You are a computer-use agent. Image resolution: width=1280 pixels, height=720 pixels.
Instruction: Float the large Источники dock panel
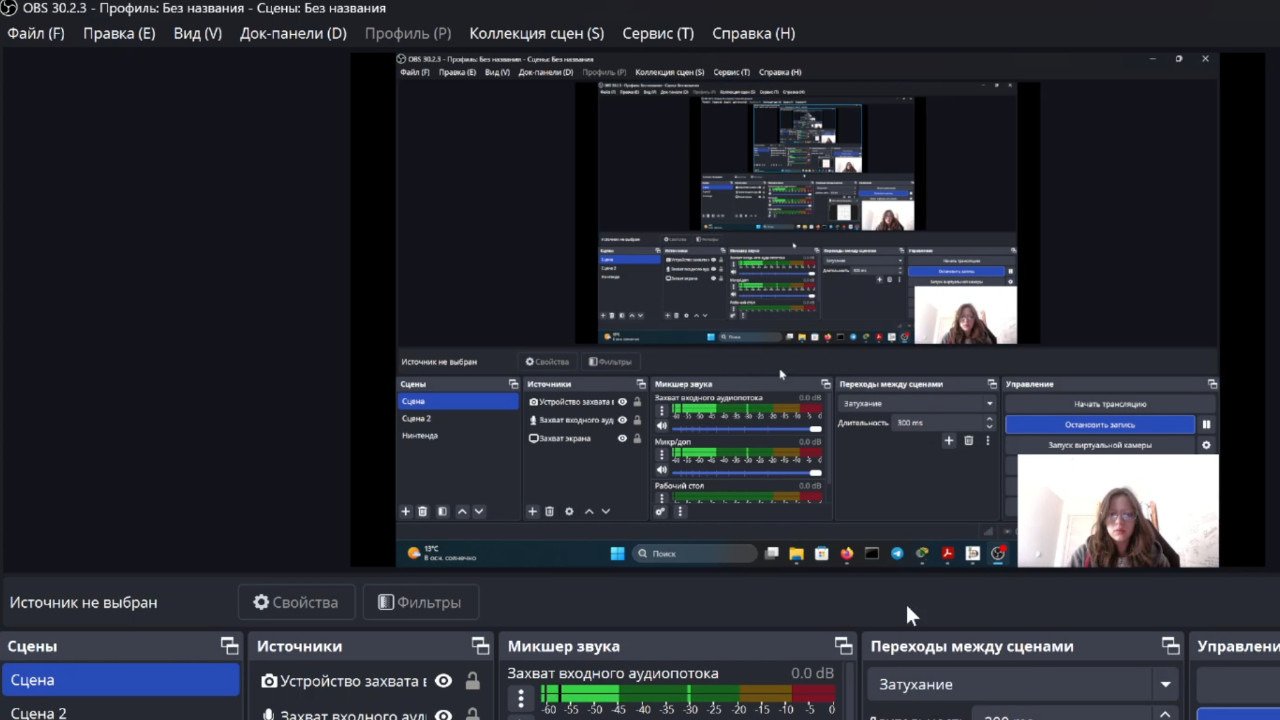point(481,646)
